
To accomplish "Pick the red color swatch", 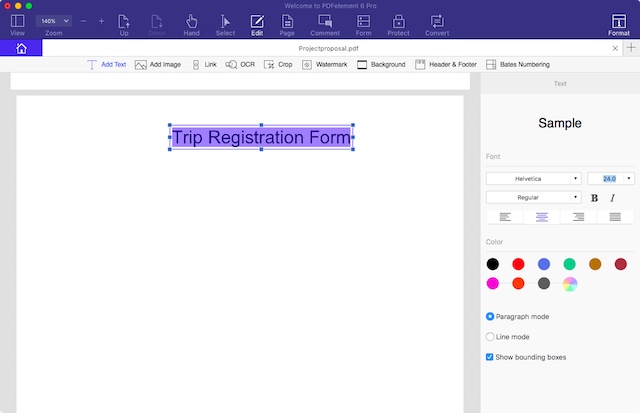I will pos(518,264).
